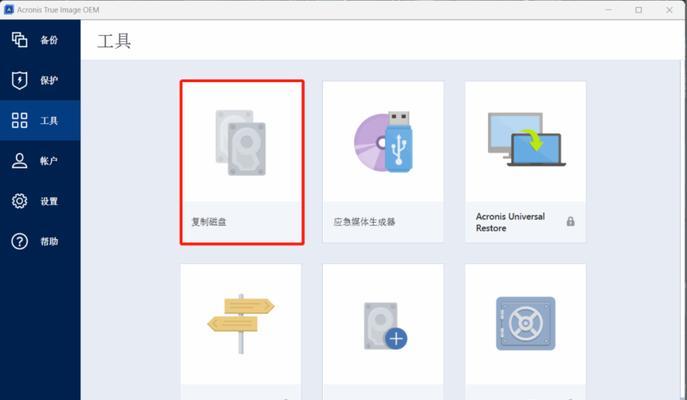Minimize the Acronis window
Screen dimensions: 687x400
pos(608,10)
